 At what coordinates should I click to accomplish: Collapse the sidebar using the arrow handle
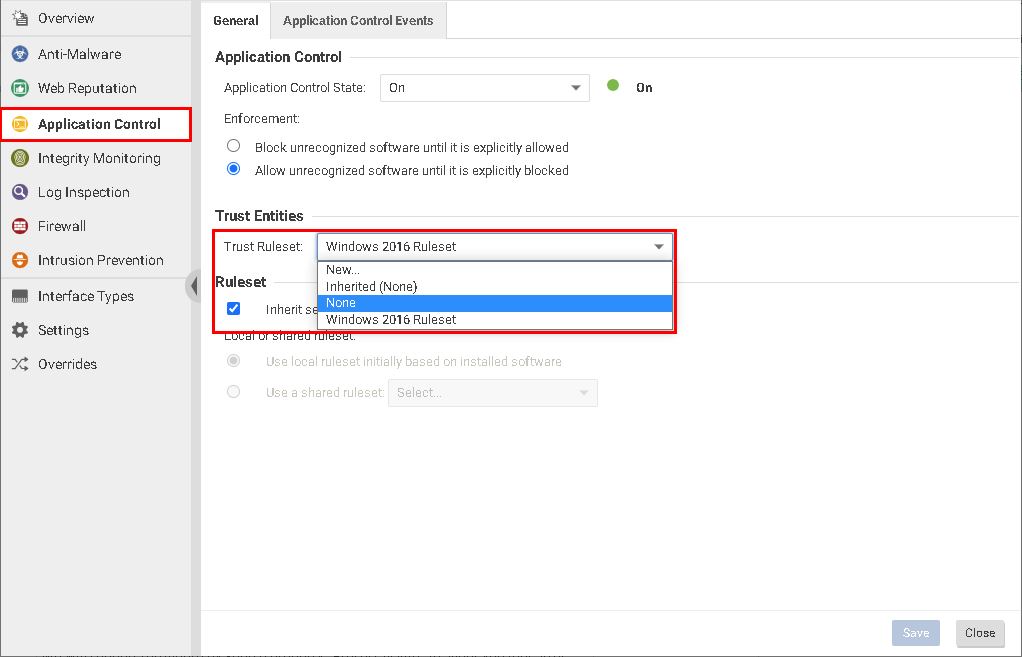[193, 286]
